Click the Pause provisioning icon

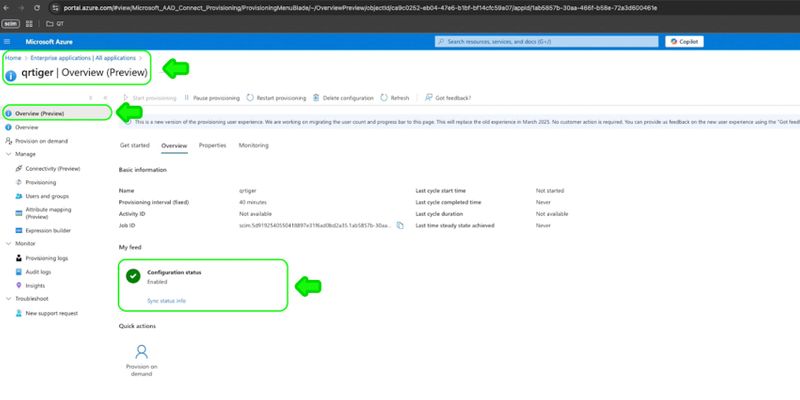point(187,97)
